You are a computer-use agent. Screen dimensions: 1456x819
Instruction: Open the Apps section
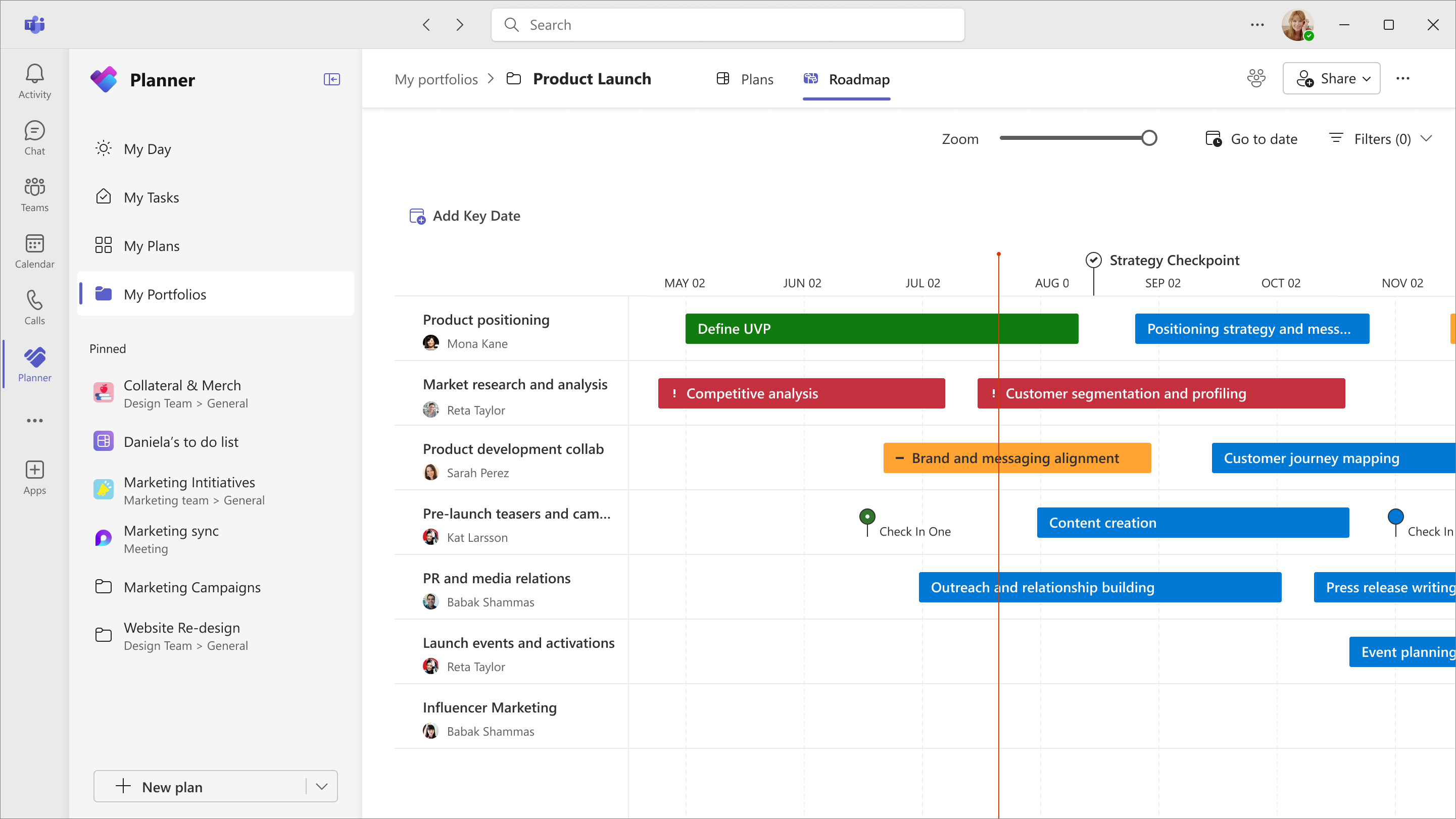(x=34, y=476)
